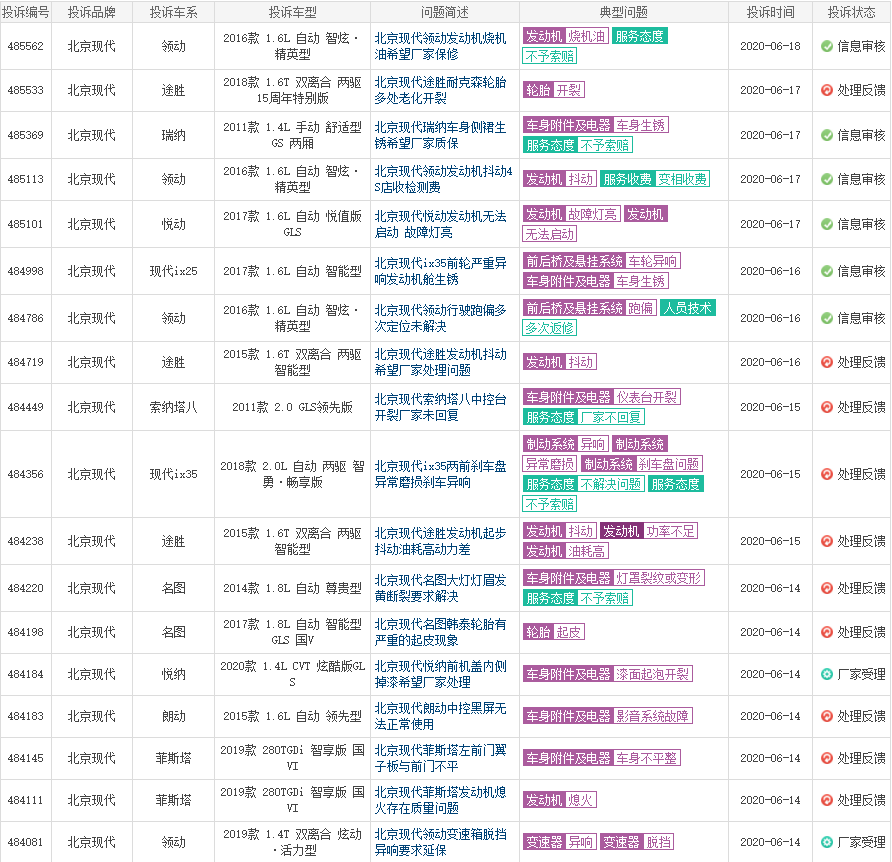
Task: Open complaint about ix35两前刹车盘异常磨损
Action: (x=440, y=474)
